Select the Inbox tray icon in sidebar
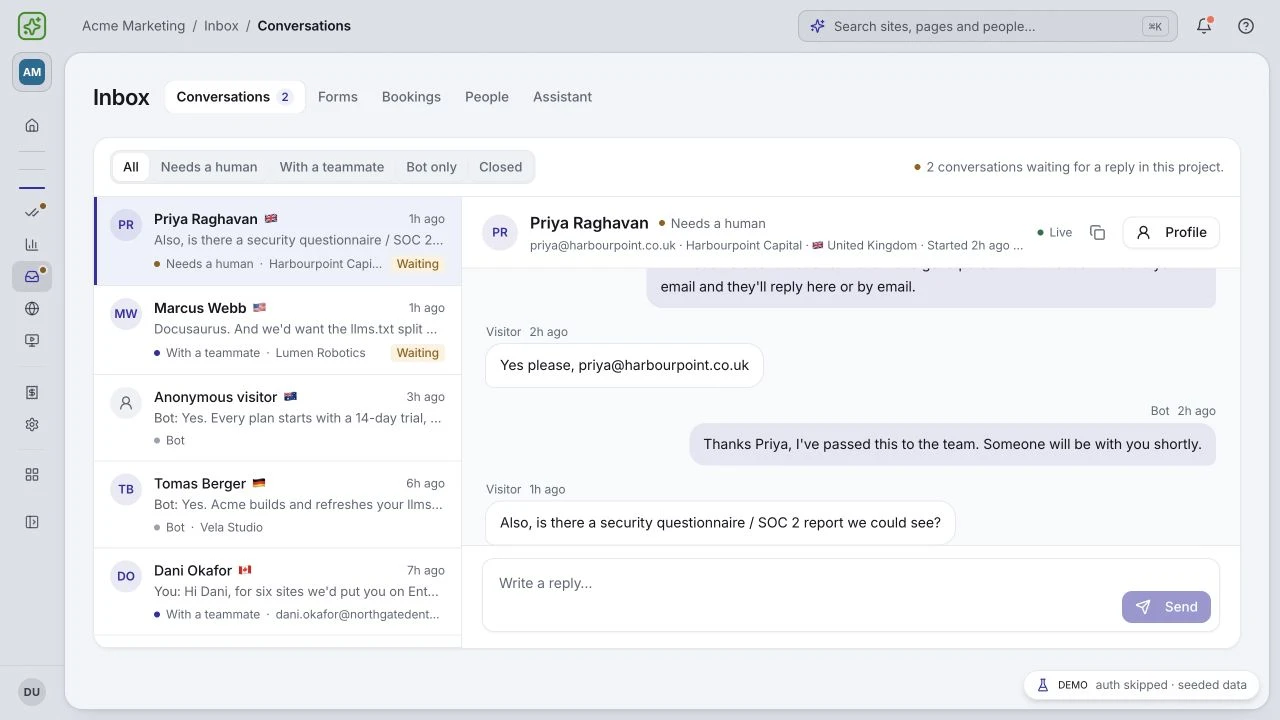Image resolution: width=1280 pixels, height=720 pixels. [32, 277]
